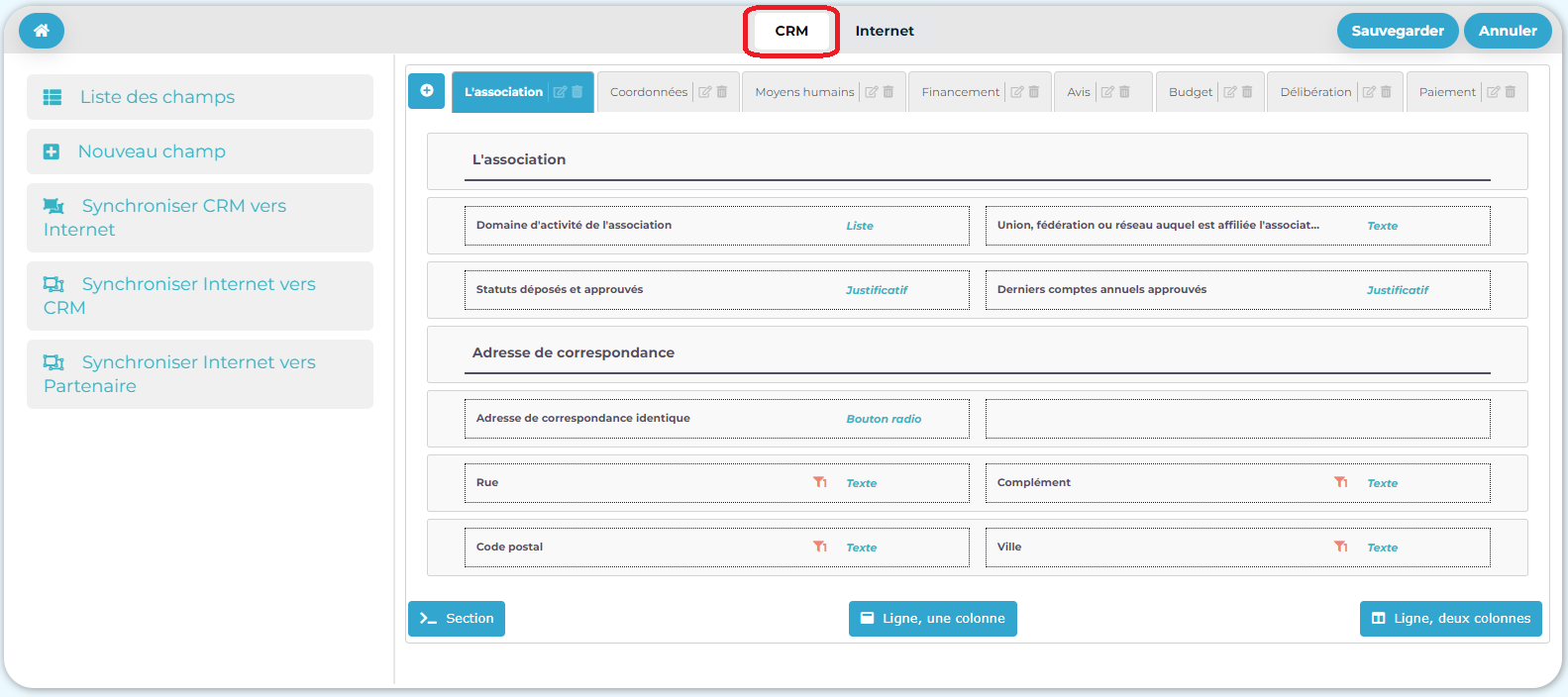Switch to the Internet tab
Screen dimensions: 1568x697
[884, 31]
